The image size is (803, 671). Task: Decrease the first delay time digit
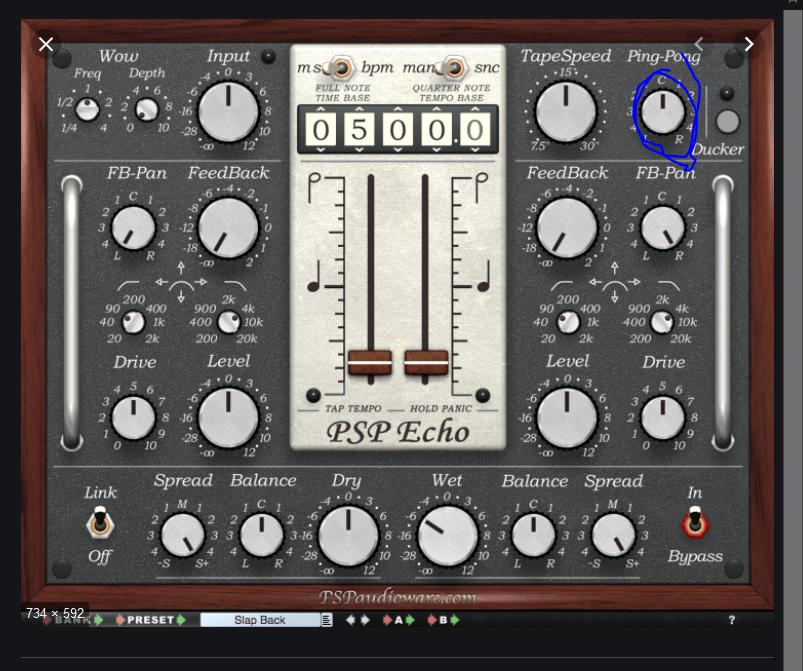click(x=320, y=150)
